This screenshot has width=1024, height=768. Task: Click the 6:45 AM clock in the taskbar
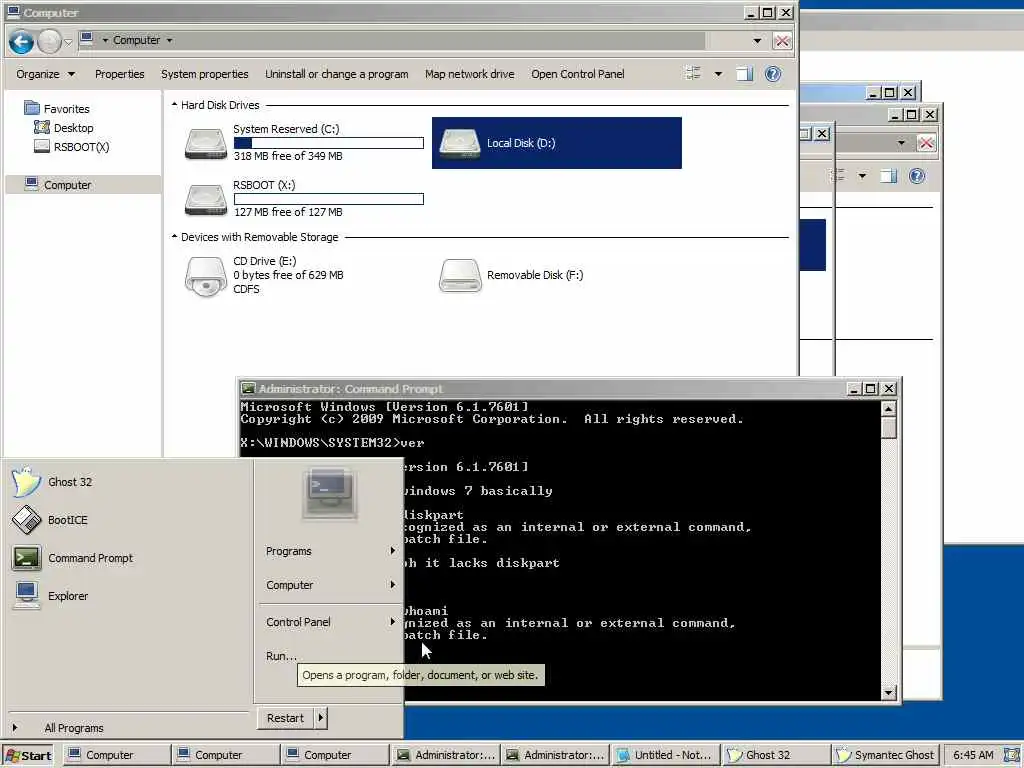tap(973, 755)
